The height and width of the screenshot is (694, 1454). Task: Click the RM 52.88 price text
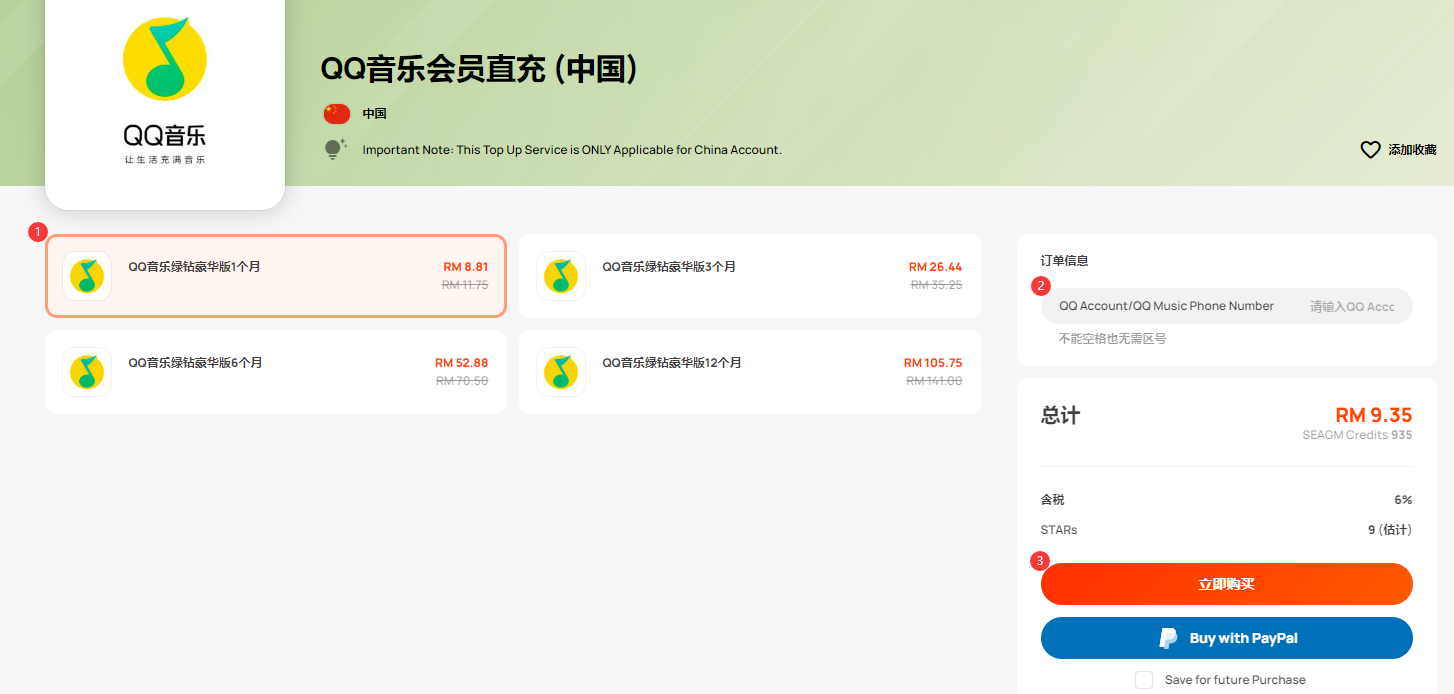coord(462,363)
